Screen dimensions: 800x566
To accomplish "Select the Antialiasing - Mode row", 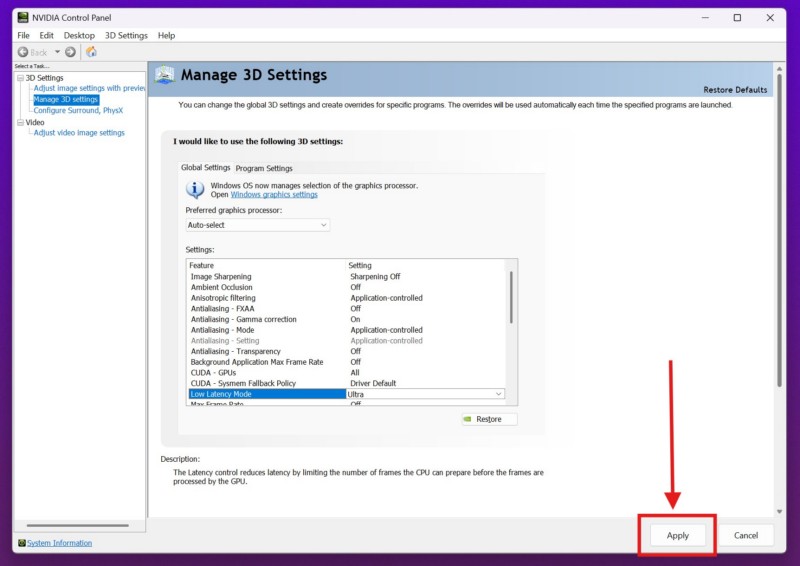I will pyautogui.click(x=346, y=330).
